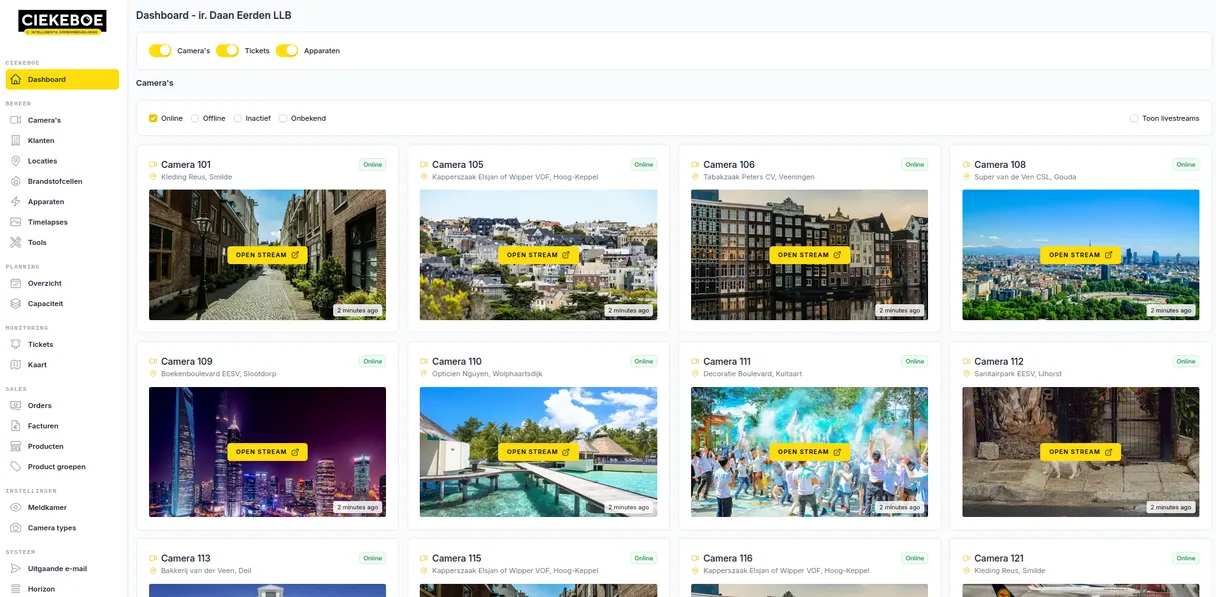Select the Facturen sidebar icon
Screen dimensions: 1216x597
tap(16, 426)
